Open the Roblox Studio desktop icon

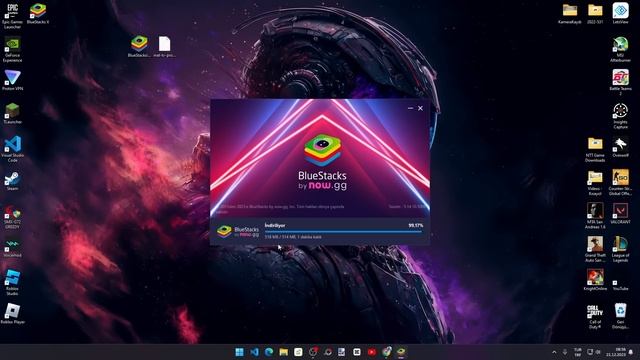pos(12,282)
